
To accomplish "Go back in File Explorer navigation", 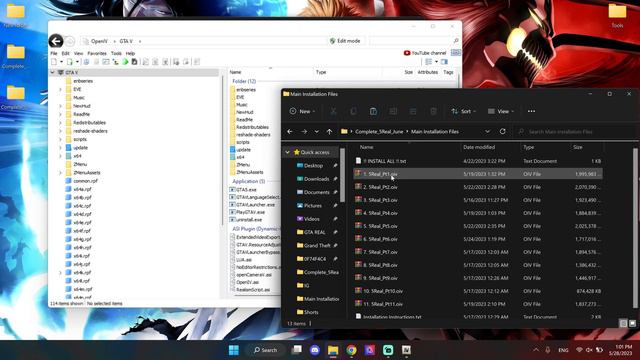I will click(290, 131).
